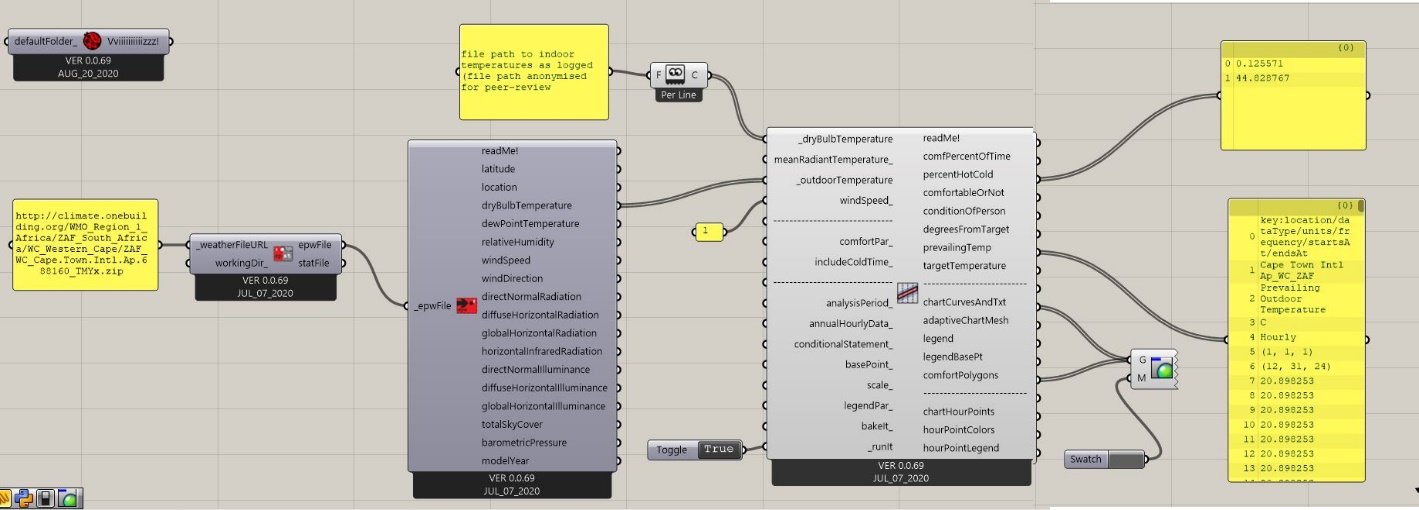Image resolution: width=1419 pixels, height=510 pixels.
Task: Click the yellow panel containing value 1
Action: (x=710, y=232)
